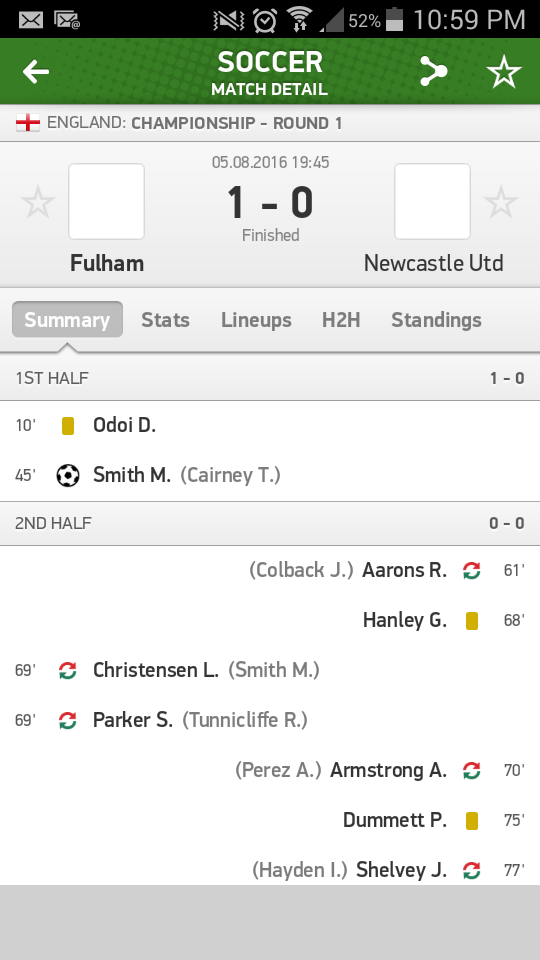The image size is (540, 960).
Task: Select the Summary tab
Action: coord(67,320)
